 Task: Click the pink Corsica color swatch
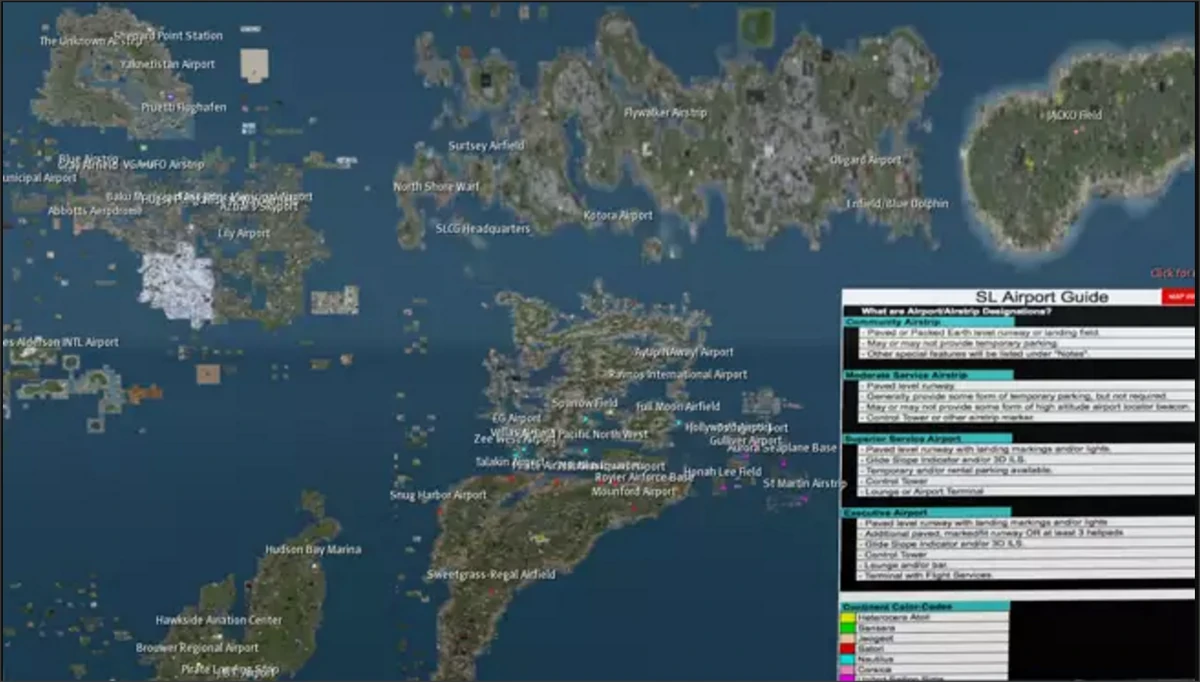[x=846, y=670]
